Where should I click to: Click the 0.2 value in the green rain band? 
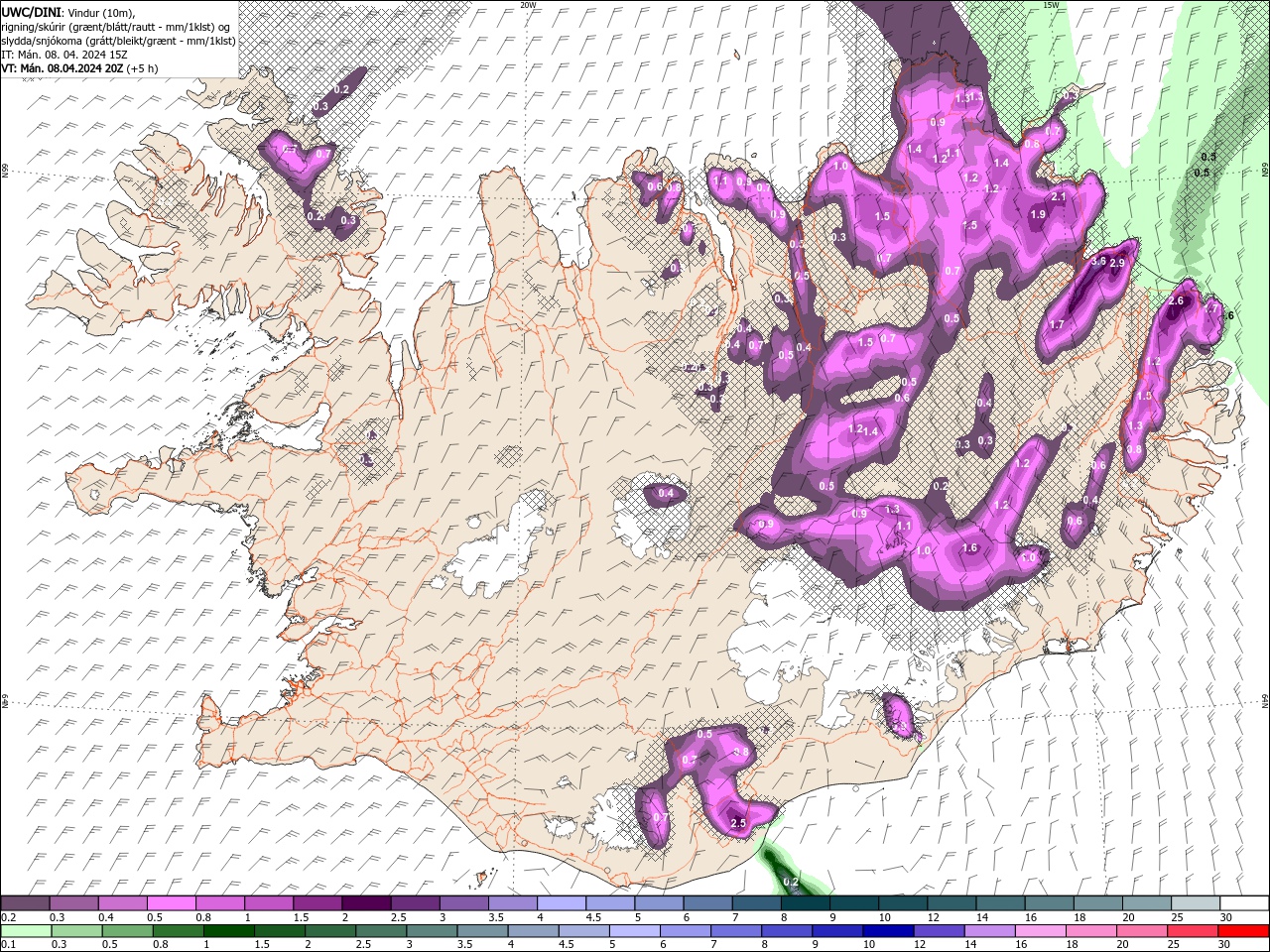pos(791,882)
